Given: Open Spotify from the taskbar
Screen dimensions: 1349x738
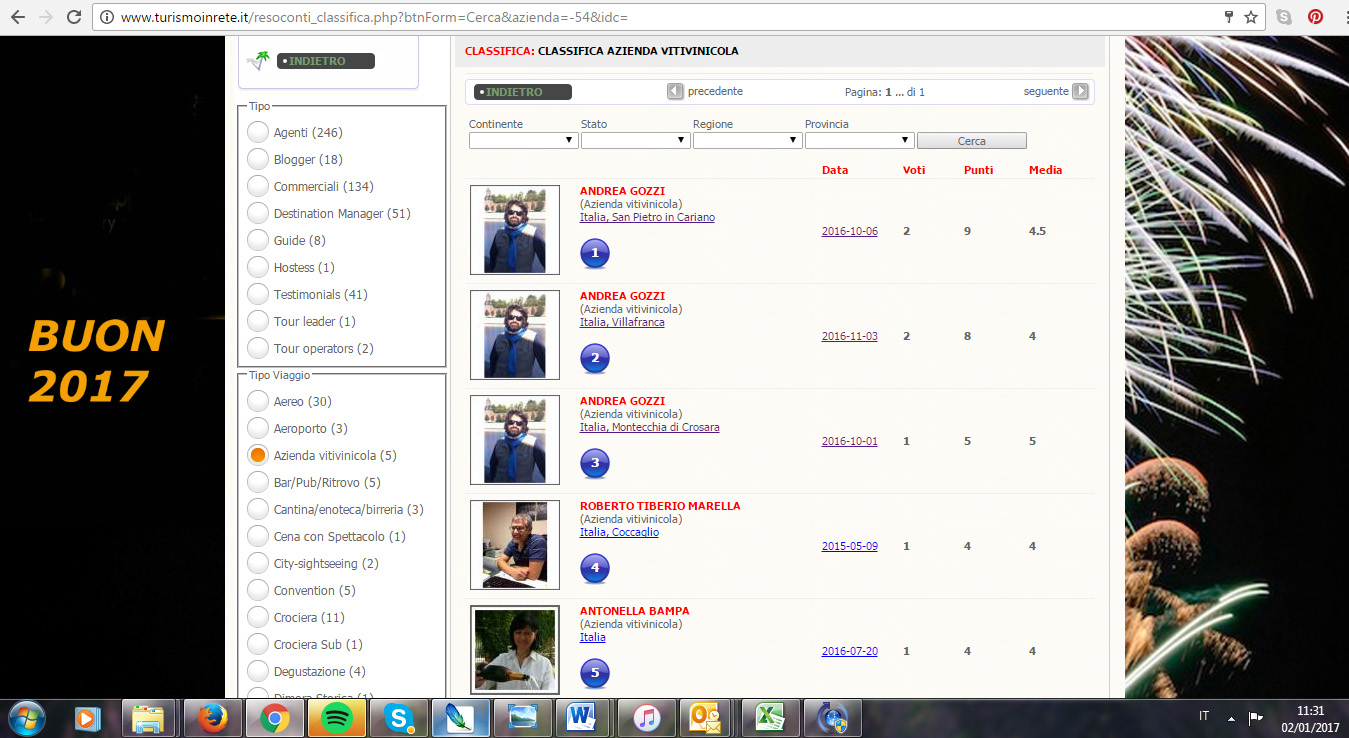Looking at the screenshot, I should (337, 718).
